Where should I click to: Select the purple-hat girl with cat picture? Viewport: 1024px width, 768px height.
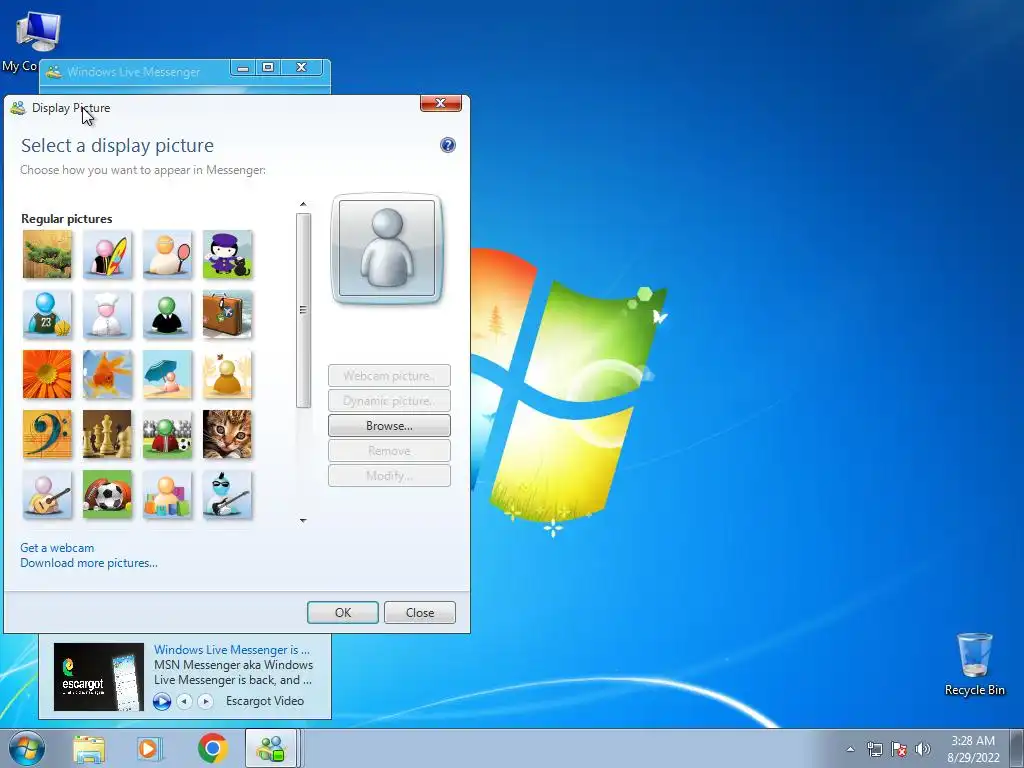point(227,255)
